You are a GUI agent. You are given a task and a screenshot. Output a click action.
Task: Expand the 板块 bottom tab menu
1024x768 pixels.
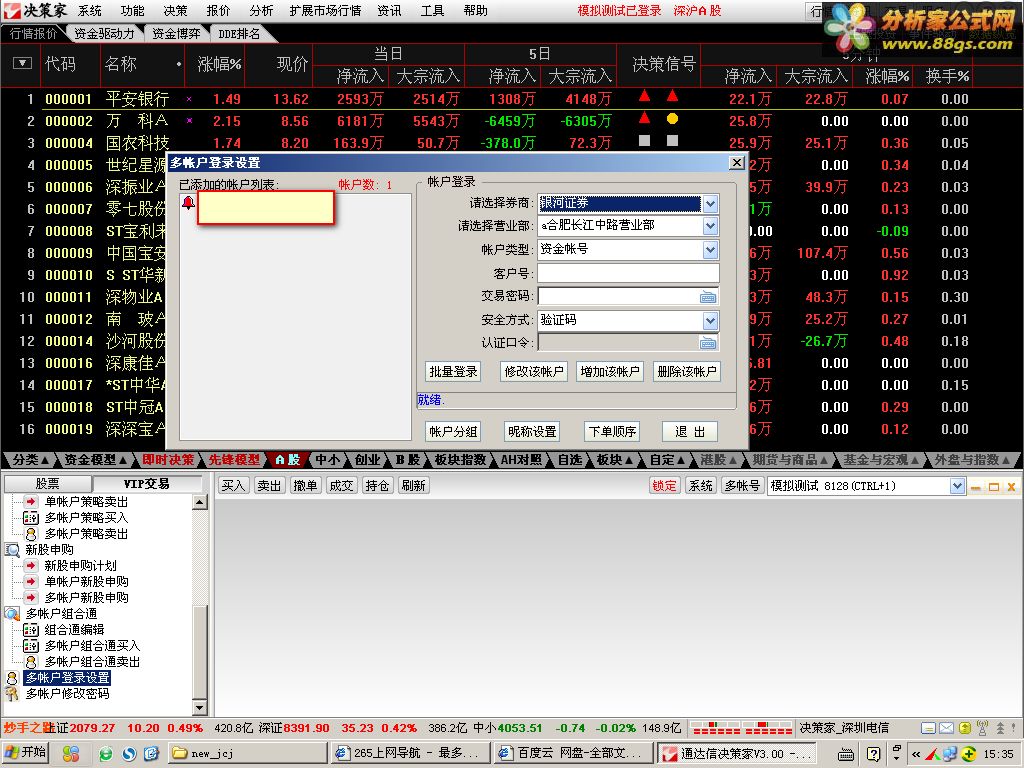(614, 460)
